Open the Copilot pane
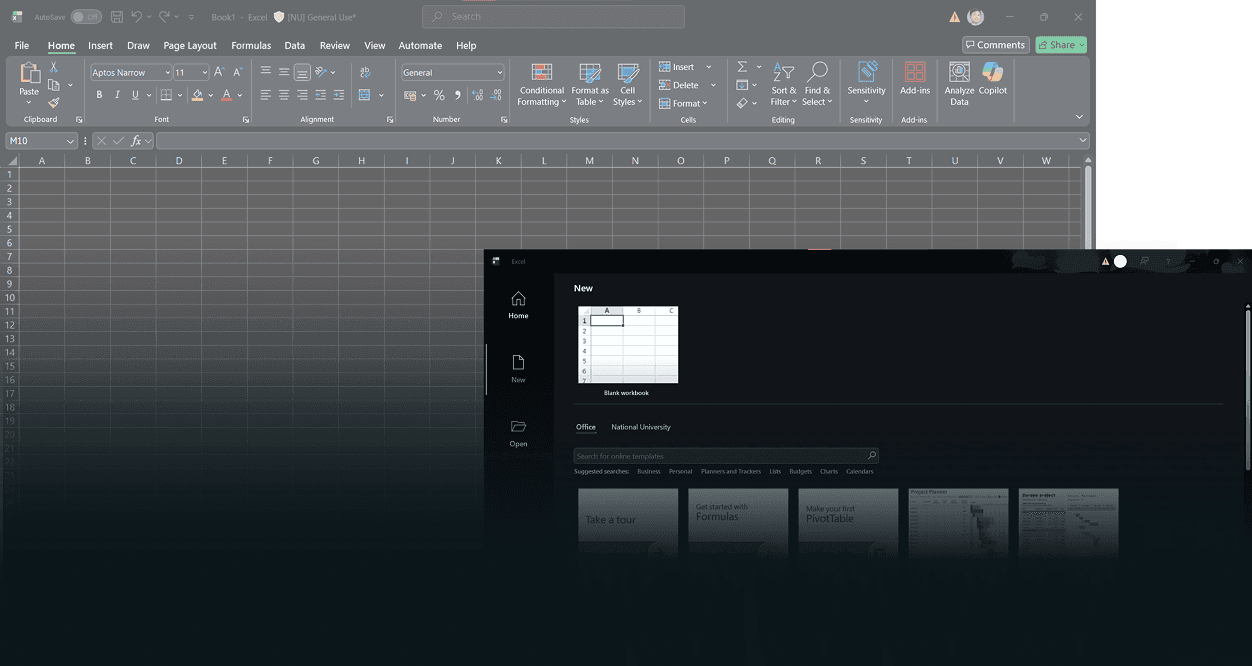The image size is (1252, 666). coord(992,79)
